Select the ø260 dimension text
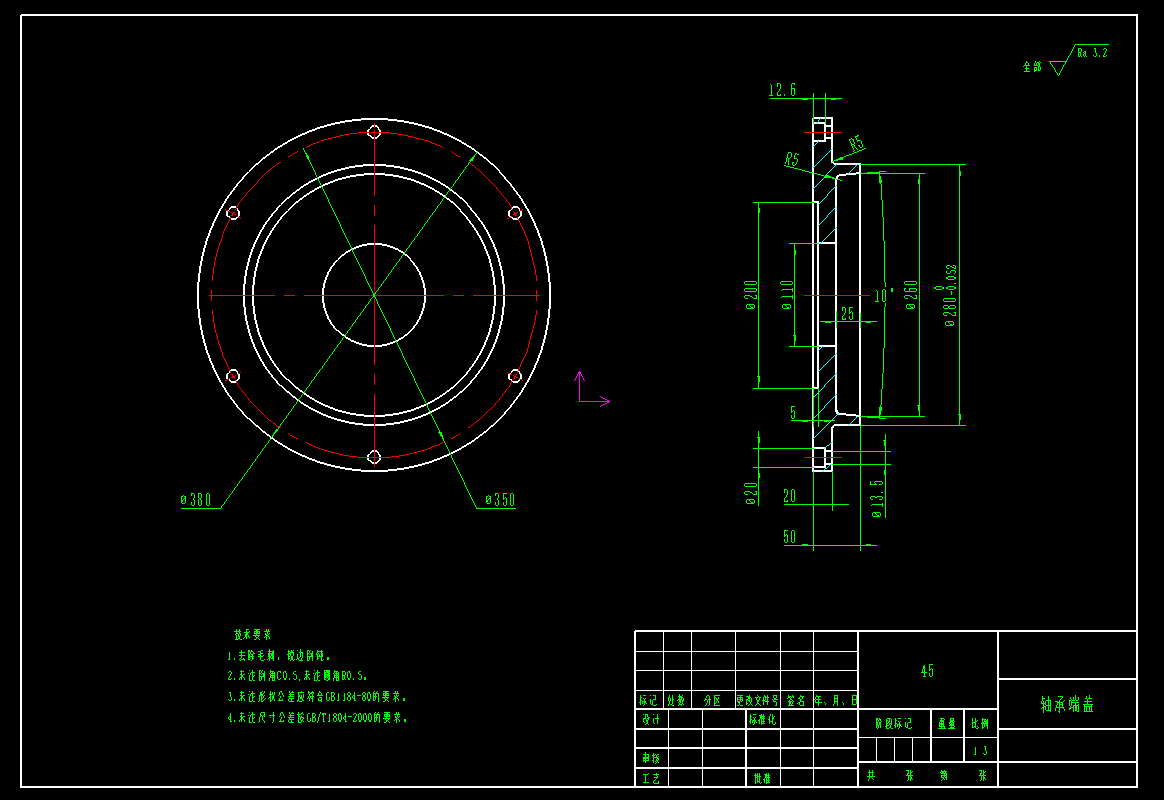 click(911, 295)
